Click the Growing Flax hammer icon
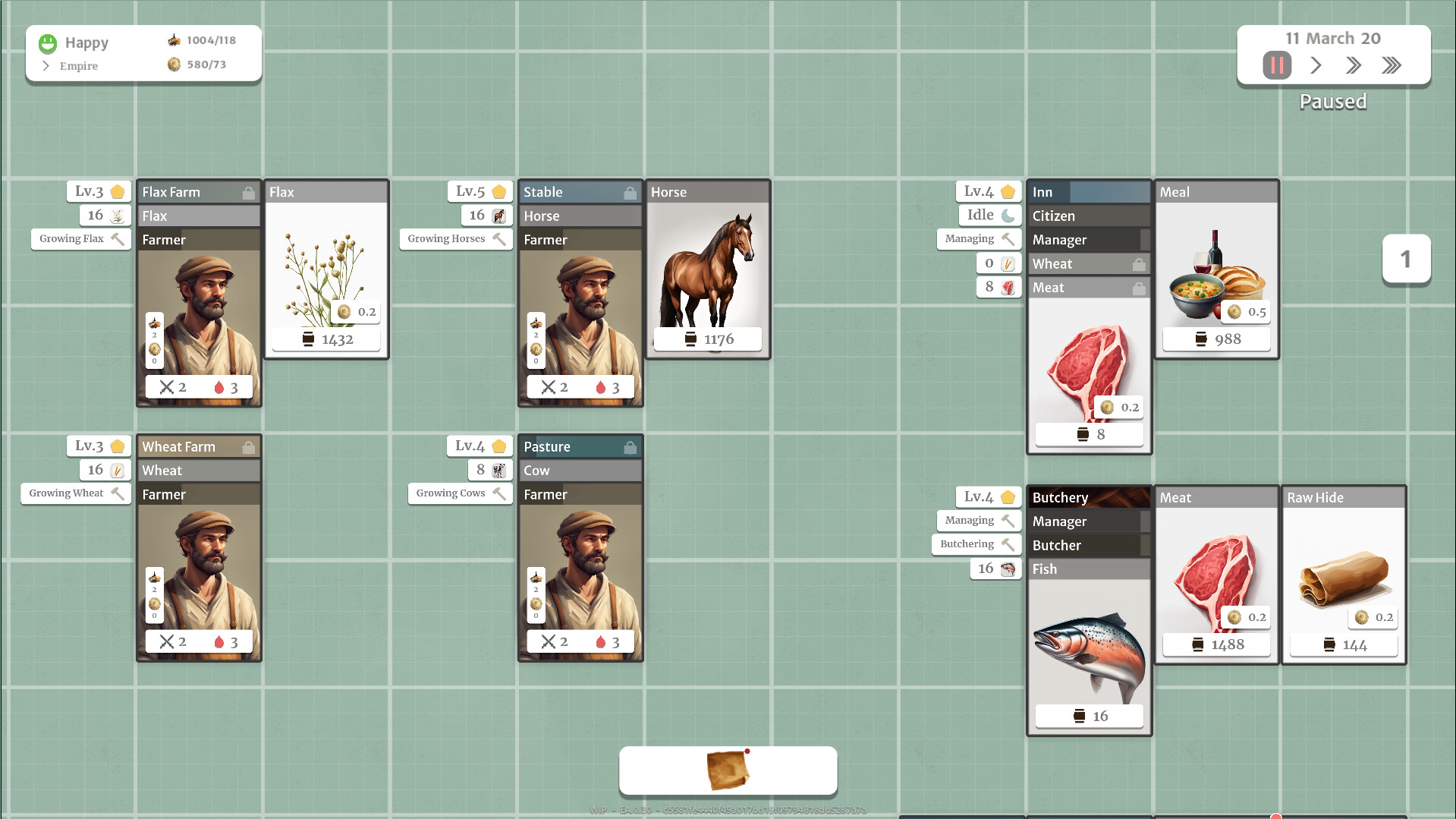This screenshot has height=819, width=1456. pos(118,238)
